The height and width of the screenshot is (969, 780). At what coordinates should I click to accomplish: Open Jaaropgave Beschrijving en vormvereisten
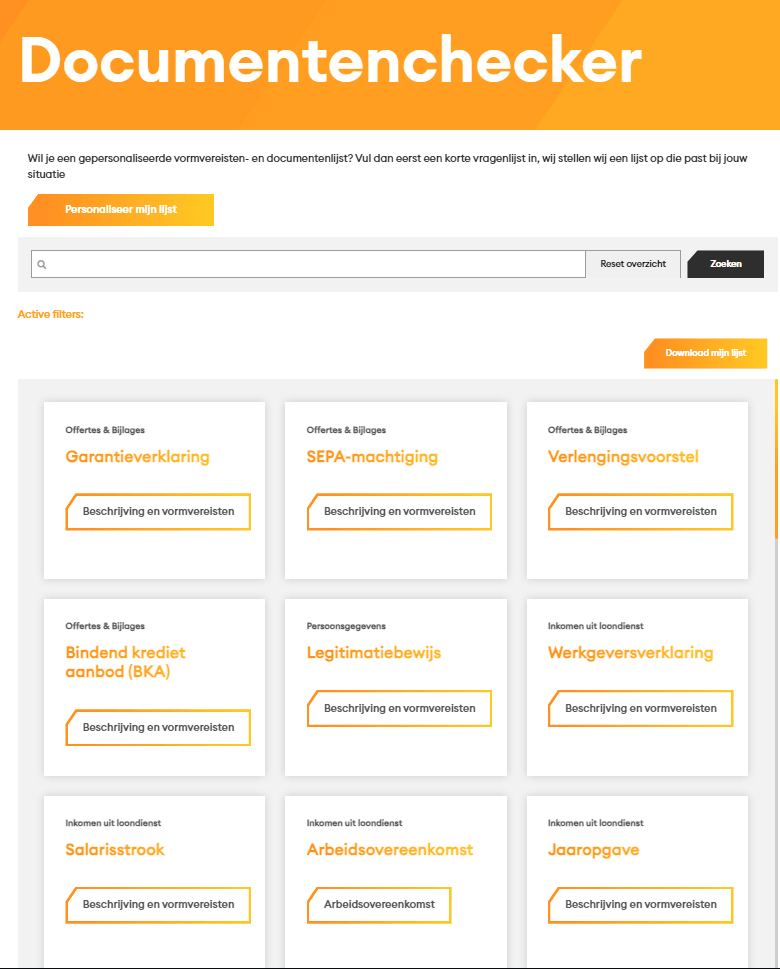(x=640, y=904)
